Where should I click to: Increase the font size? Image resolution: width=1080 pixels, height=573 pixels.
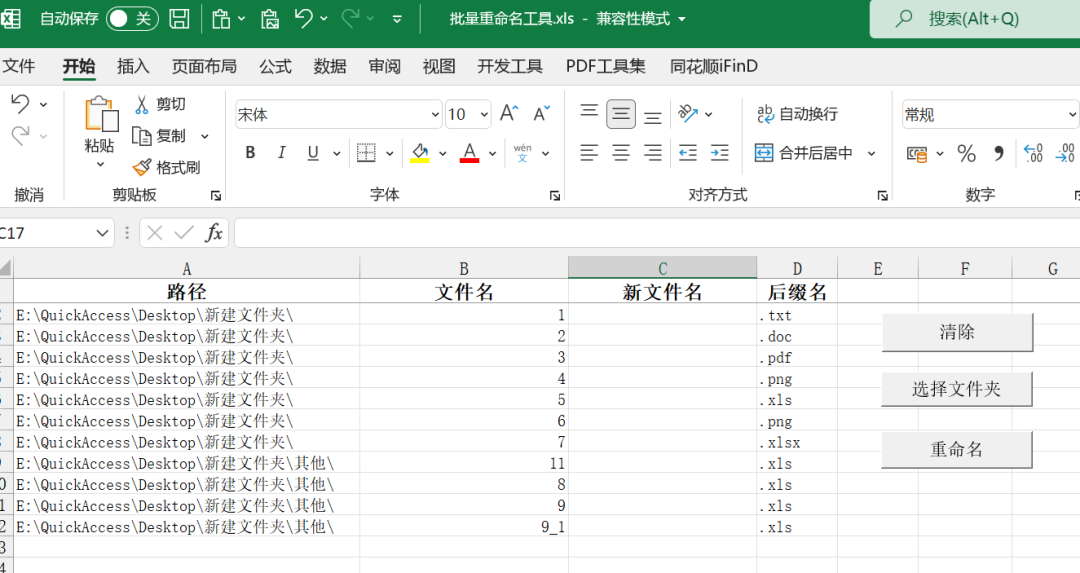point(509,113)
